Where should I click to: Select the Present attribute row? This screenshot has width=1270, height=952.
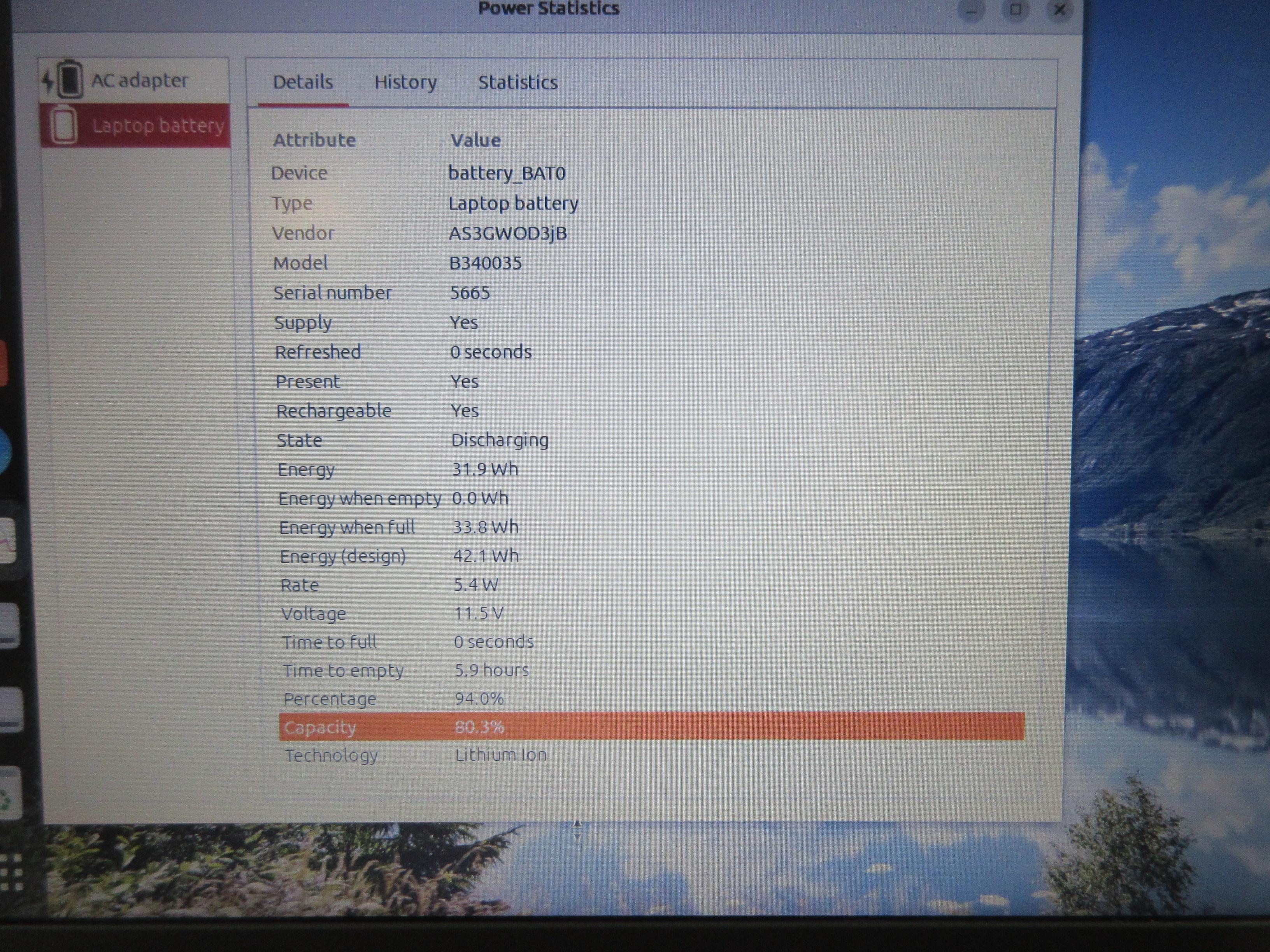[649, 381]
